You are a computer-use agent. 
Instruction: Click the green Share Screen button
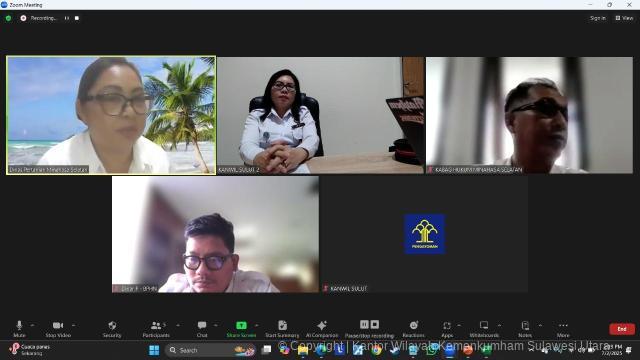point(241,329)
